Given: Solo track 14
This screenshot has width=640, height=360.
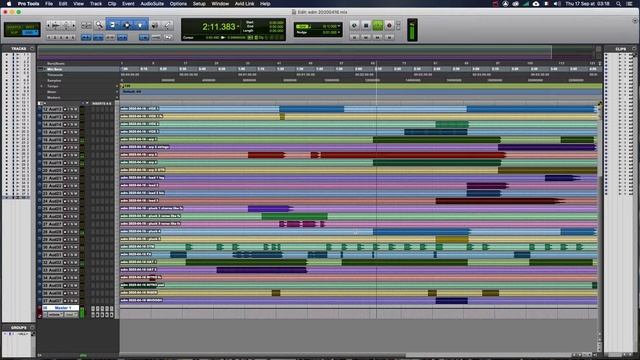Looking at the screenshot, I should pos(71,124).
